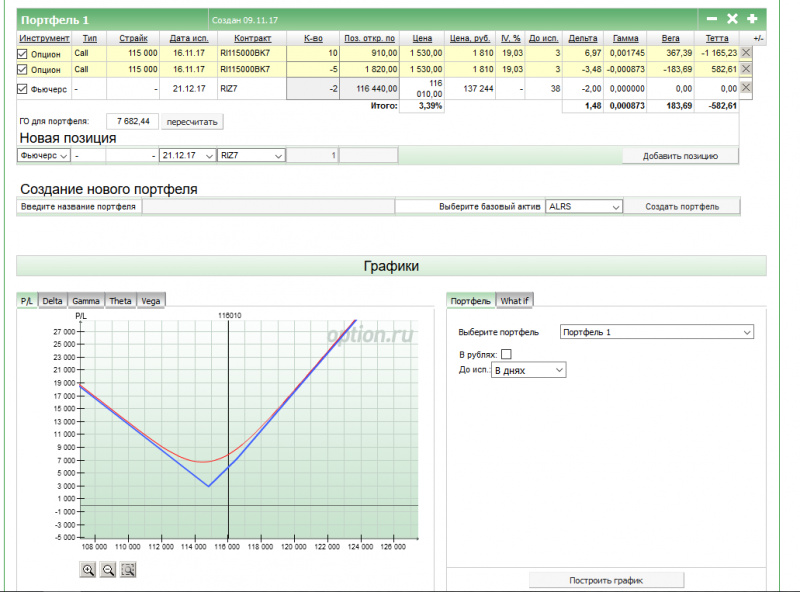The width and height of the screenshot is (800, 592).
Task: Click the plus icon in portfolio header
Action: 752,19
